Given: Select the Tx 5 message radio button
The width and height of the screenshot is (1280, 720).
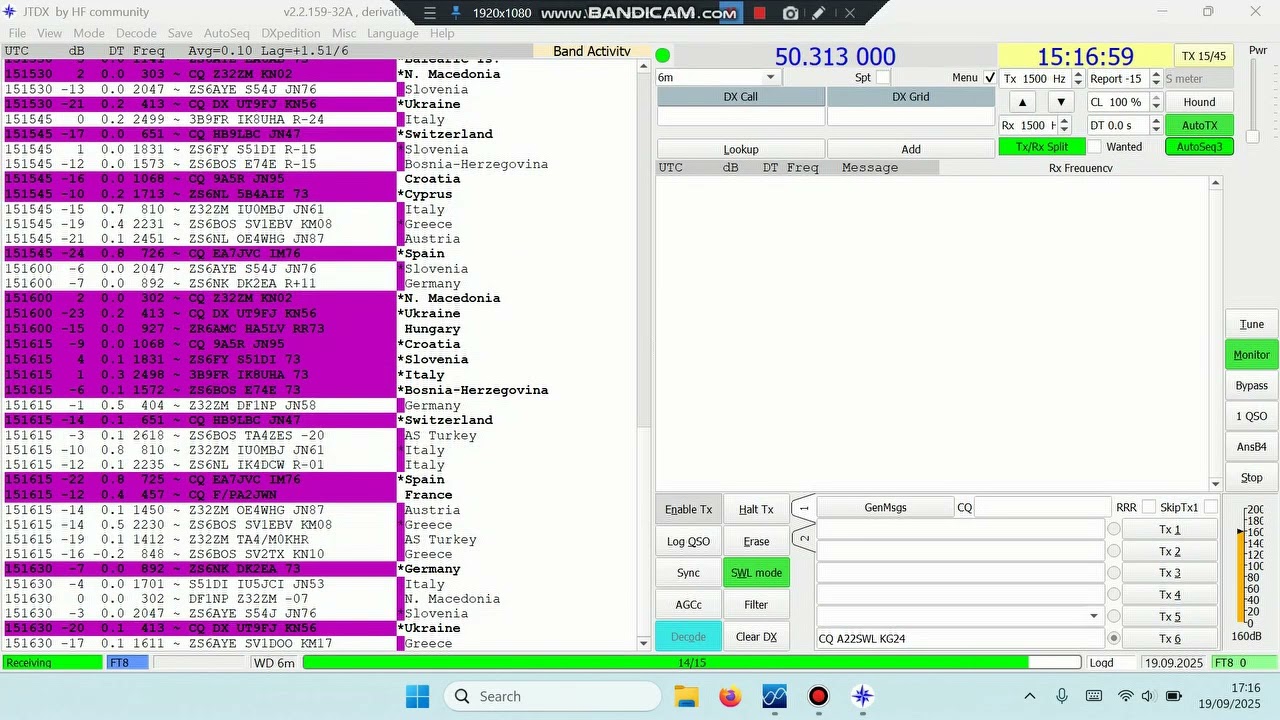Looking at the screenshot, I should pyautogui.click(x=1113, y=616).
